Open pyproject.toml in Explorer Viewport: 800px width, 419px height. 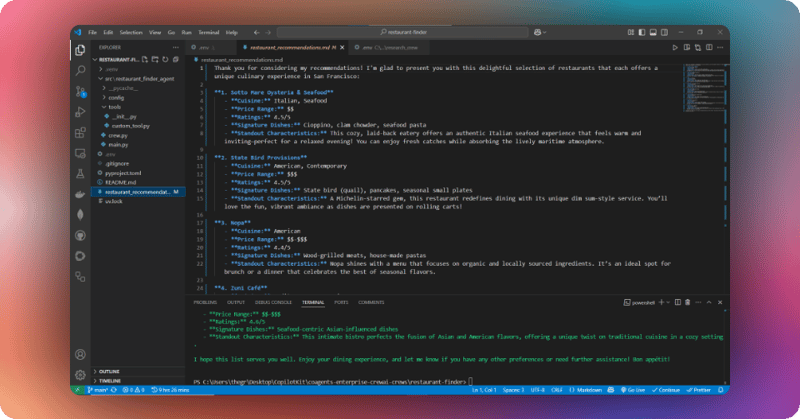click(x=123, y=172)
